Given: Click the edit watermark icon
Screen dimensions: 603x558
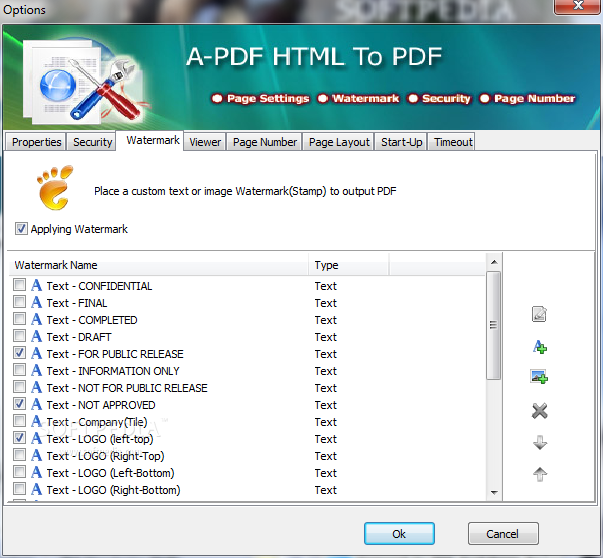Looking at the screenshot, I should (x=539, y=314).
